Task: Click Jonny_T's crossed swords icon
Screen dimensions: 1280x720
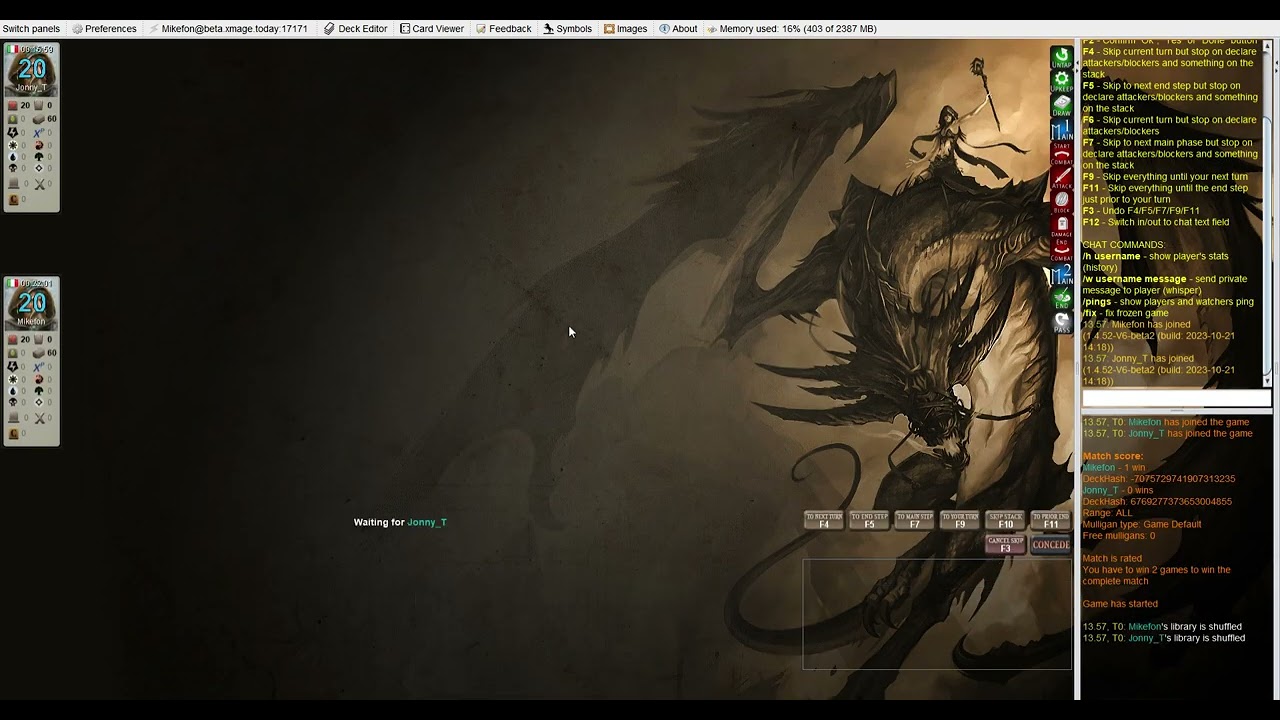Action: tap(40, 184)
